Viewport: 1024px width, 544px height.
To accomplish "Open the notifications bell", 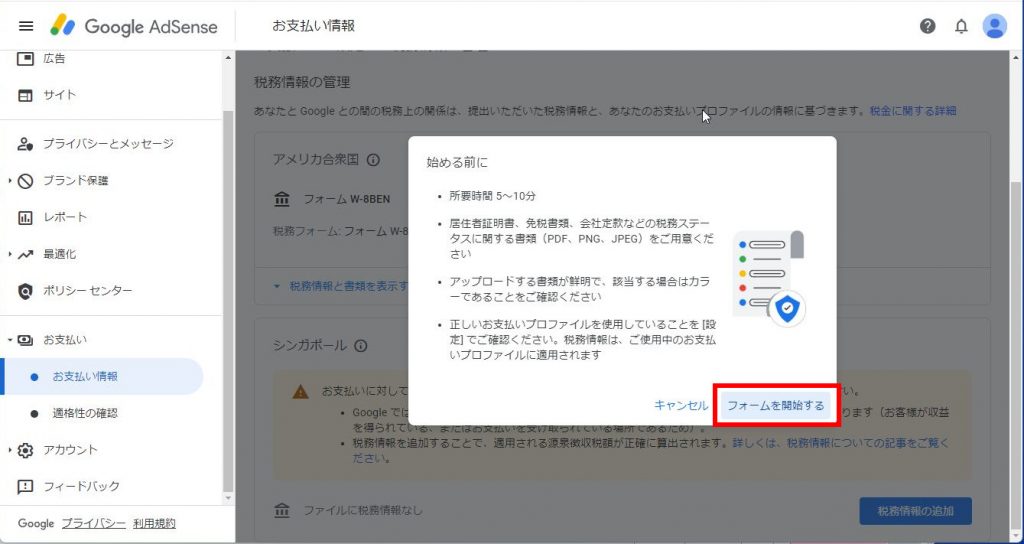I will pyautogui.click(x=961, y=26).
